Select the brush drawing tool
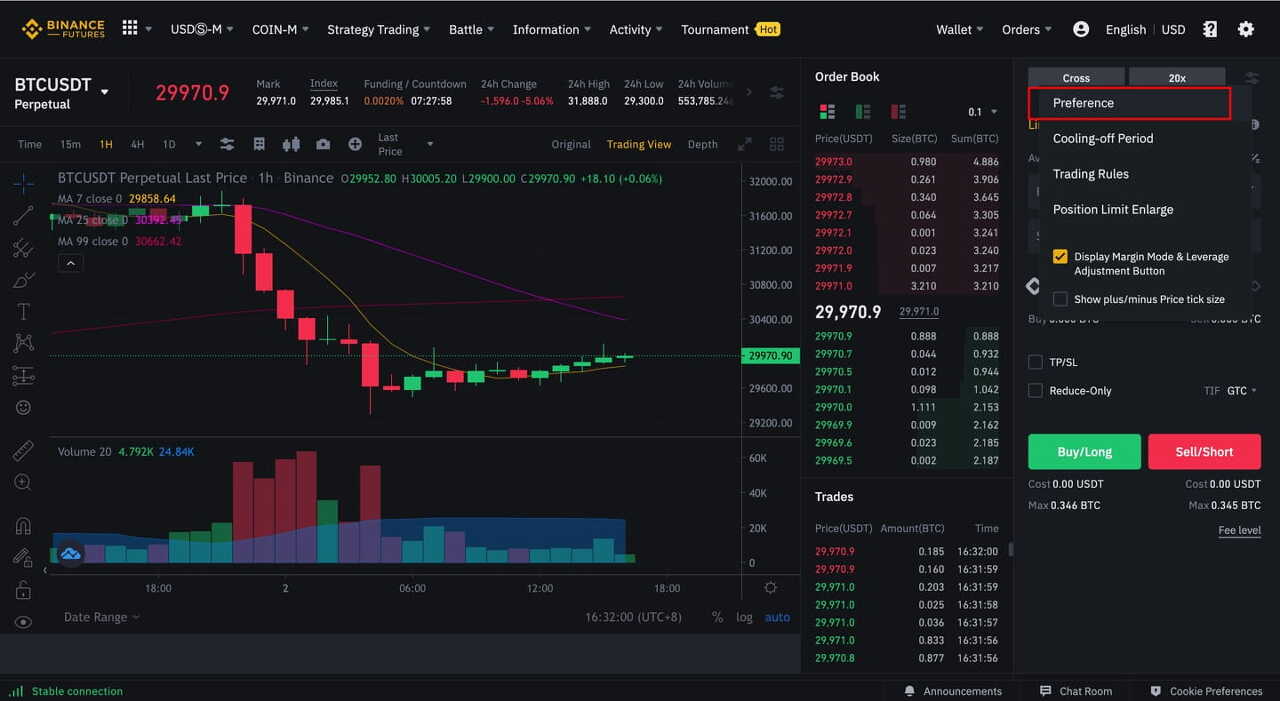Image resolution: width=1280 pixels, height=701 pixels. [x=23, y=280]
